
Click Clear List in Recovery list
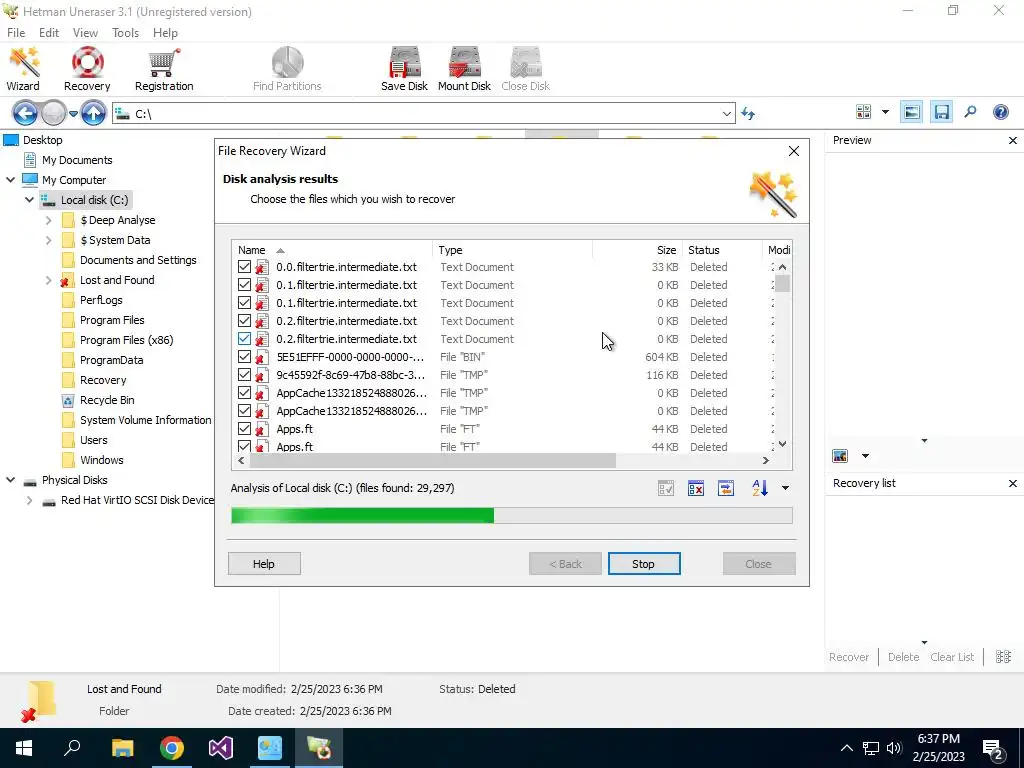[x=952, y=657]
